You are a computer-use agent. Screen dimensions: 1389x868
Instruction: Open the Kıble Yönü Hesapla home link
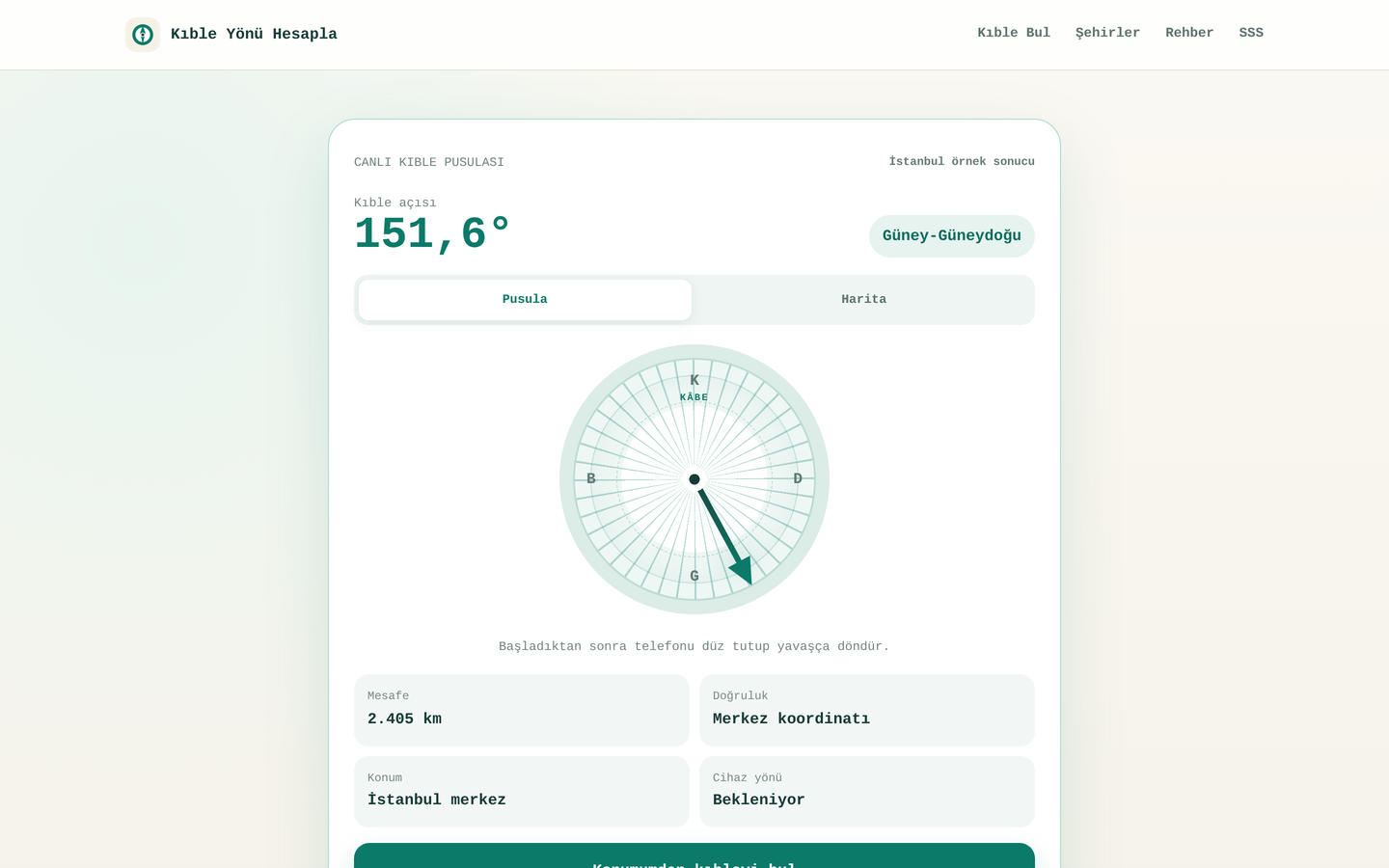231,35
